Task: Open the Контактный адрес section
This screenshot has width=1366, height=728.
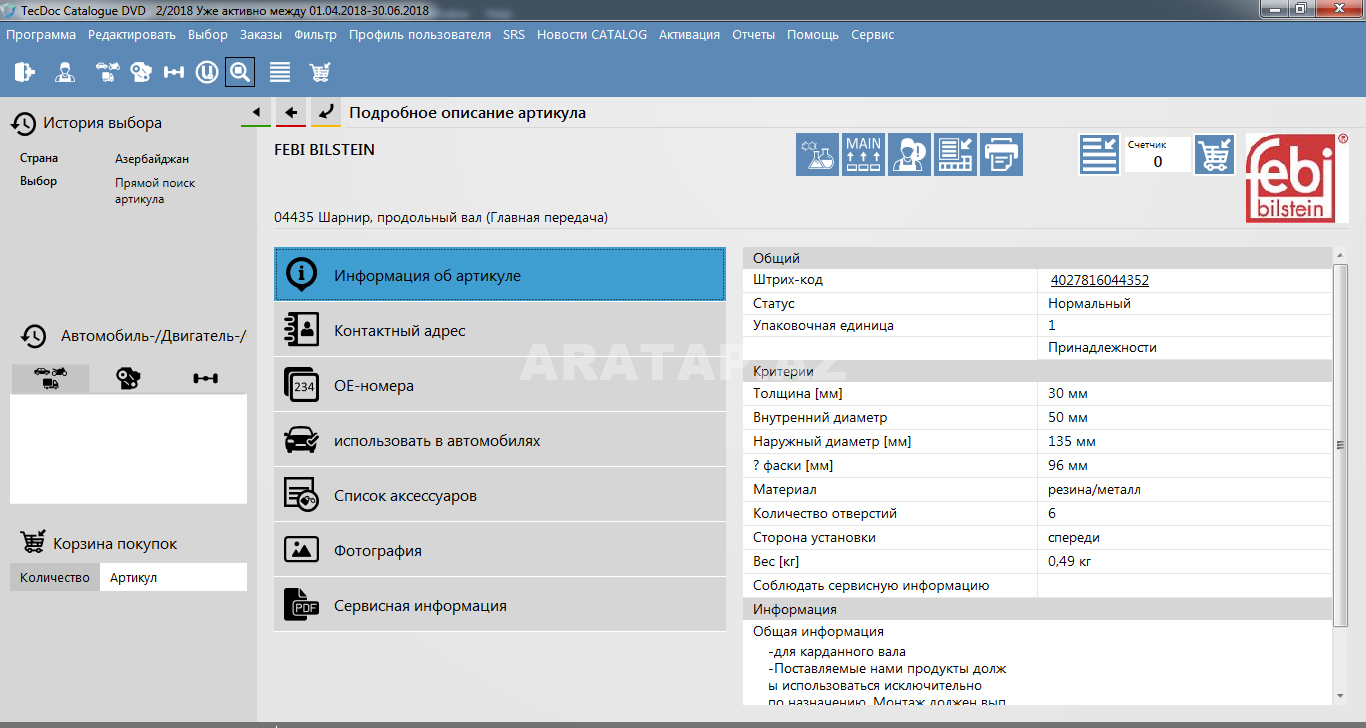Action: coord(500,330)
